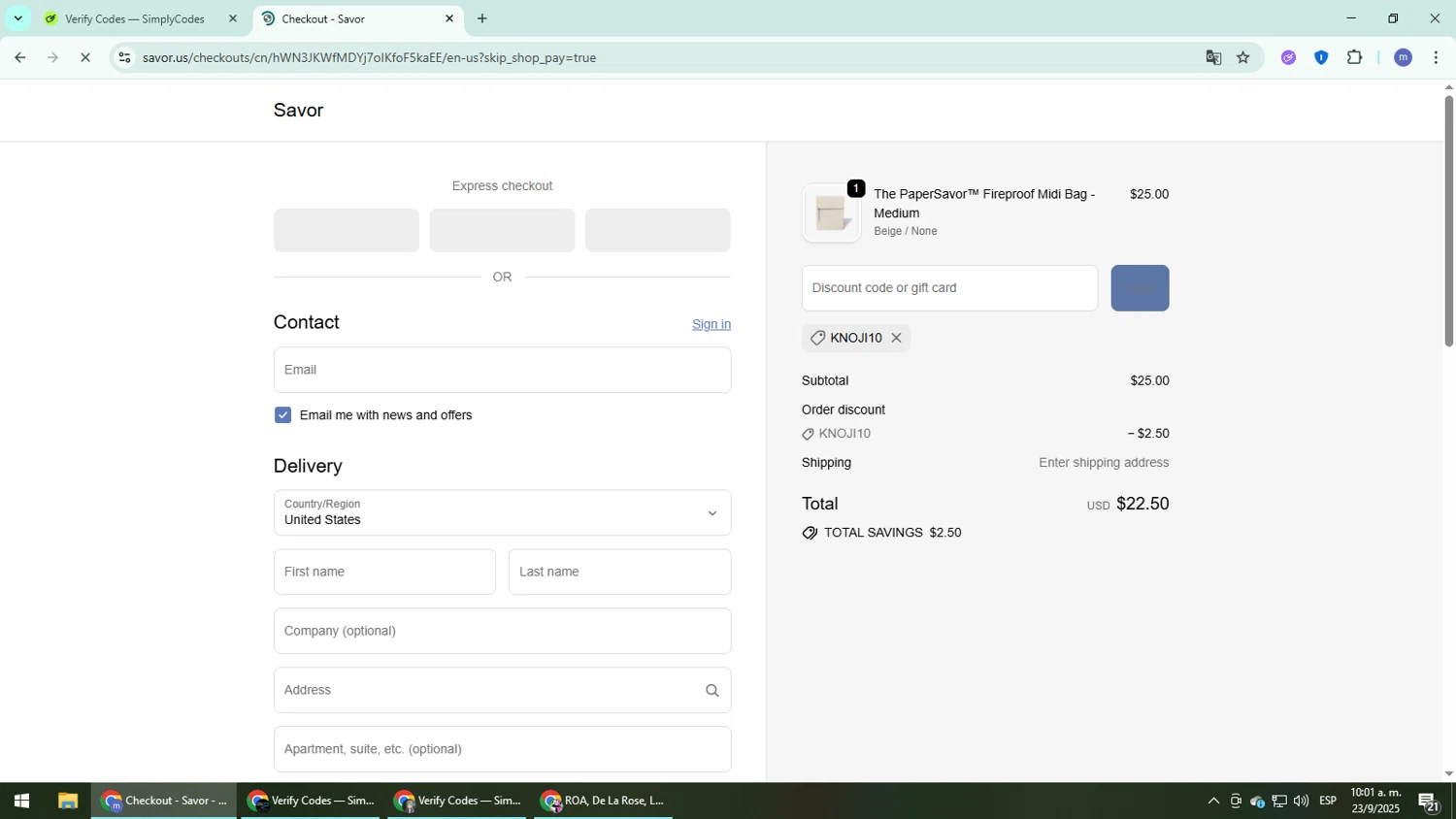Remove the KNOJI10 discount code

(x=896, y=338)
